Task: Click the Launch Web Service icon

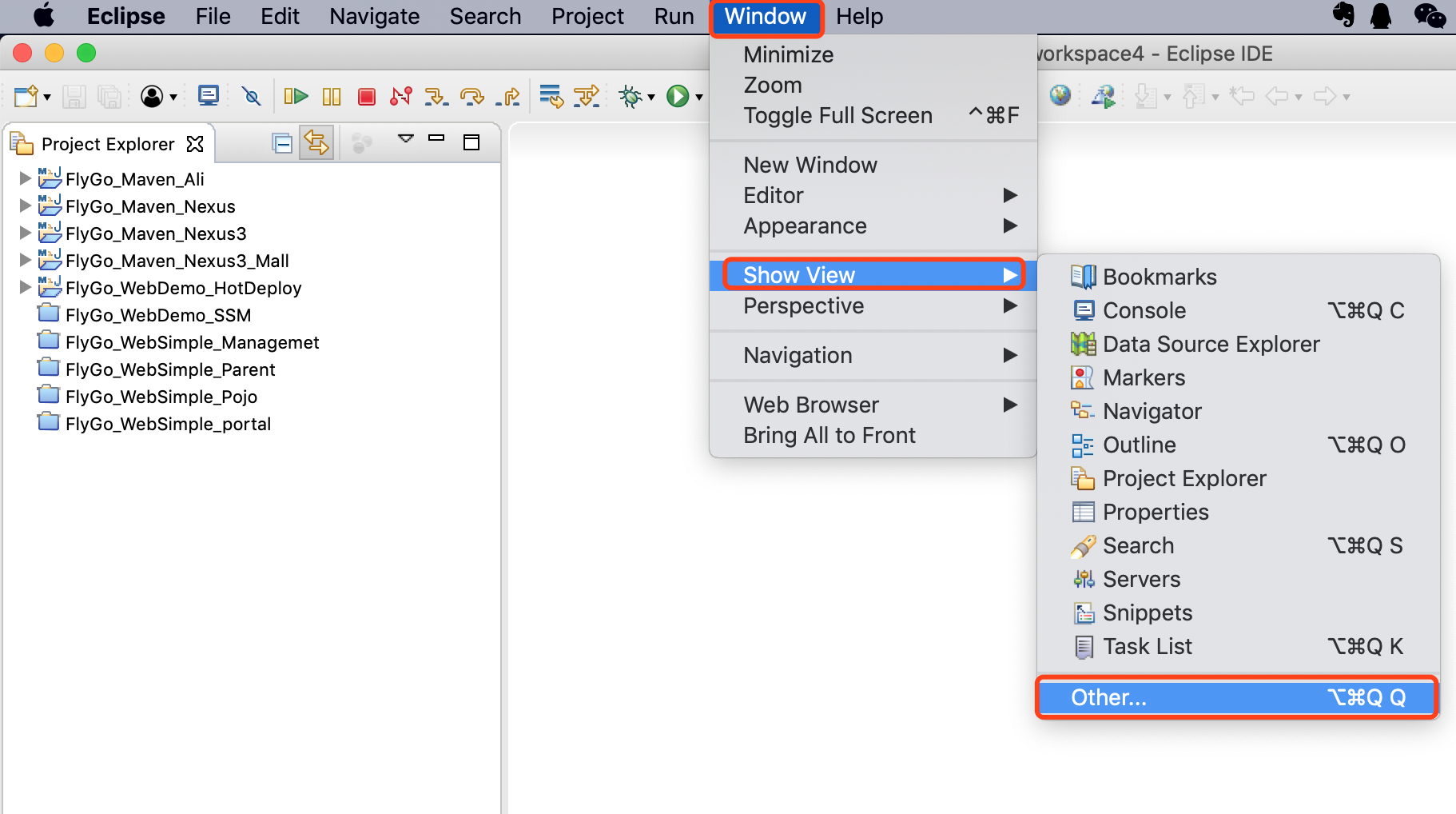Action: pos(1104,97)
